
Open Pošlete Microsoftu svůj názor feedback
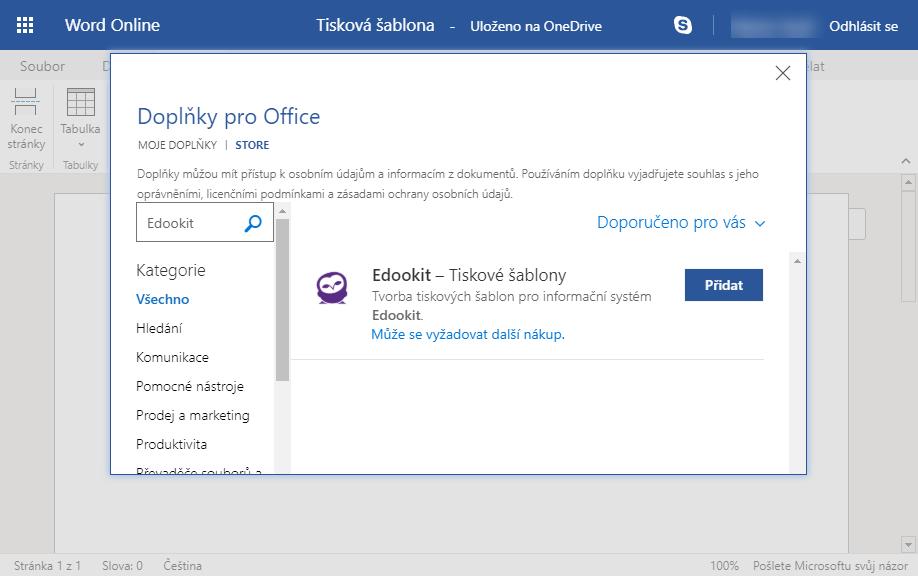[x=830, y=566]
